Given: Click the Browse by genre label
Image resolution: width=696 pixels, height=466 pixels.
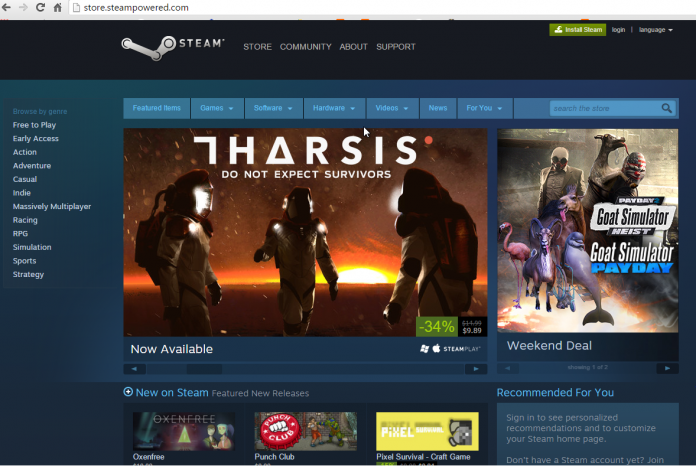Looking at the screenshot, I should (40, 111).
